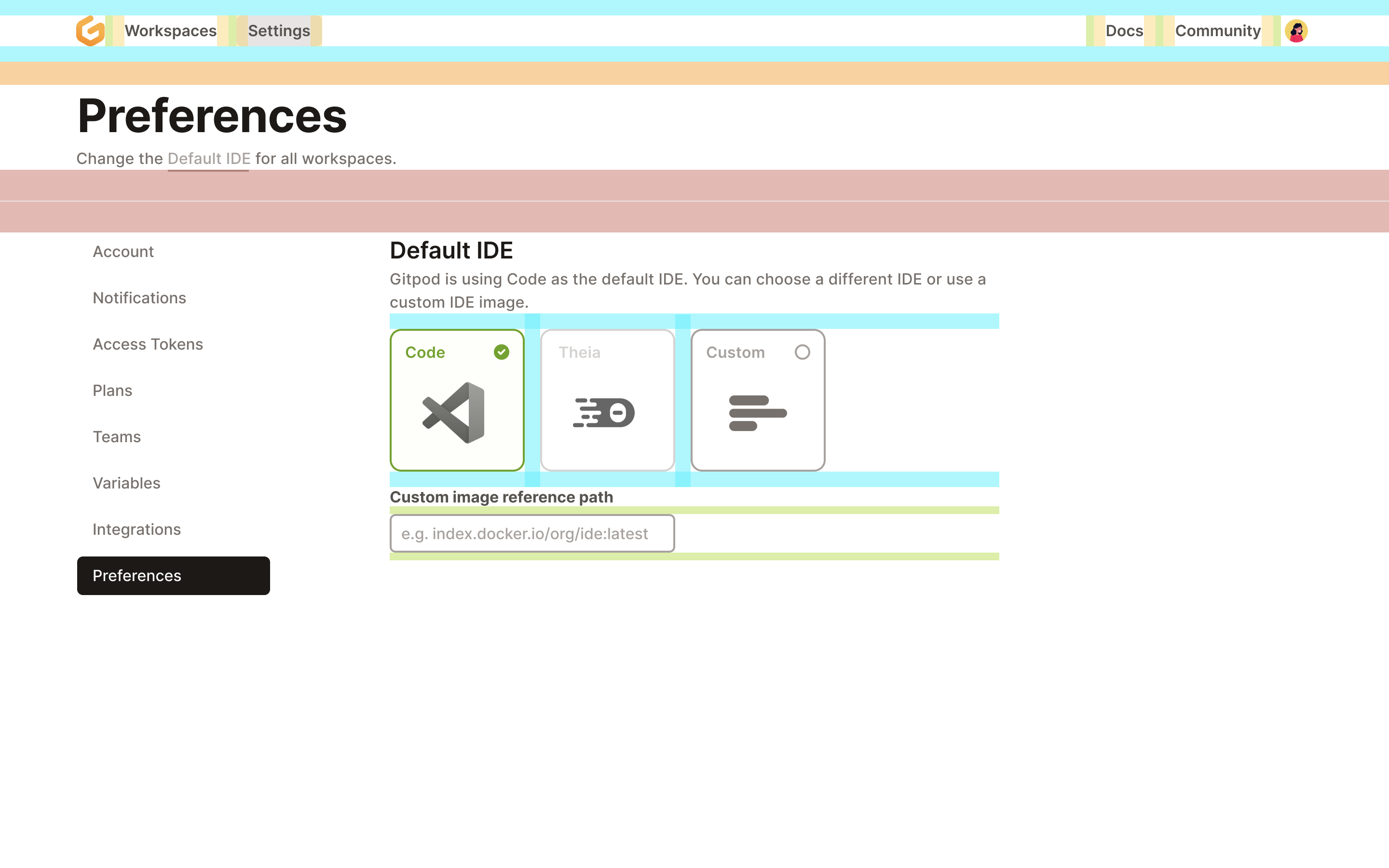Open the Docs link
Screen dimensions: 1389x868
coord(1124,31)
